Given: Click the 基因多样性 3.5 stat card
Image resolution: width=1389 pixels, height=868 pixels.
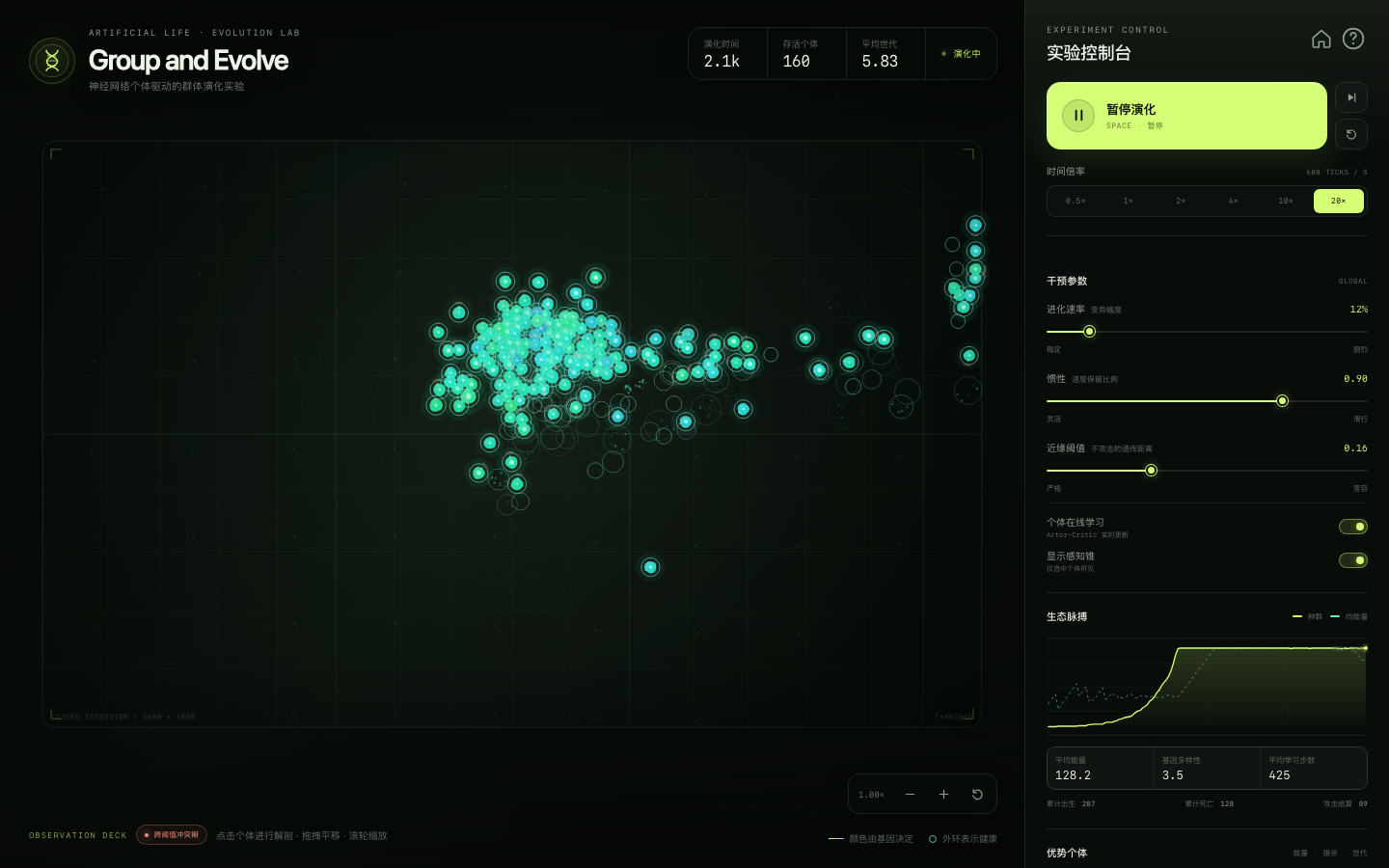Looking at the screenshot, I should click(1207, 769).
